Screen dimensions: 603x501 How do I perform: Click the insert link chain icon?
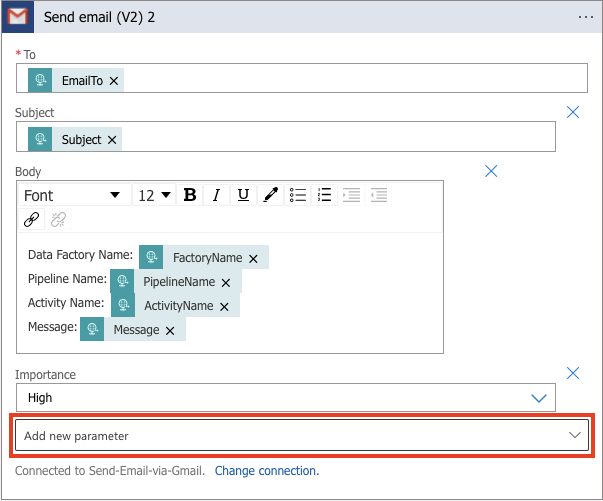tap(32, 220)
